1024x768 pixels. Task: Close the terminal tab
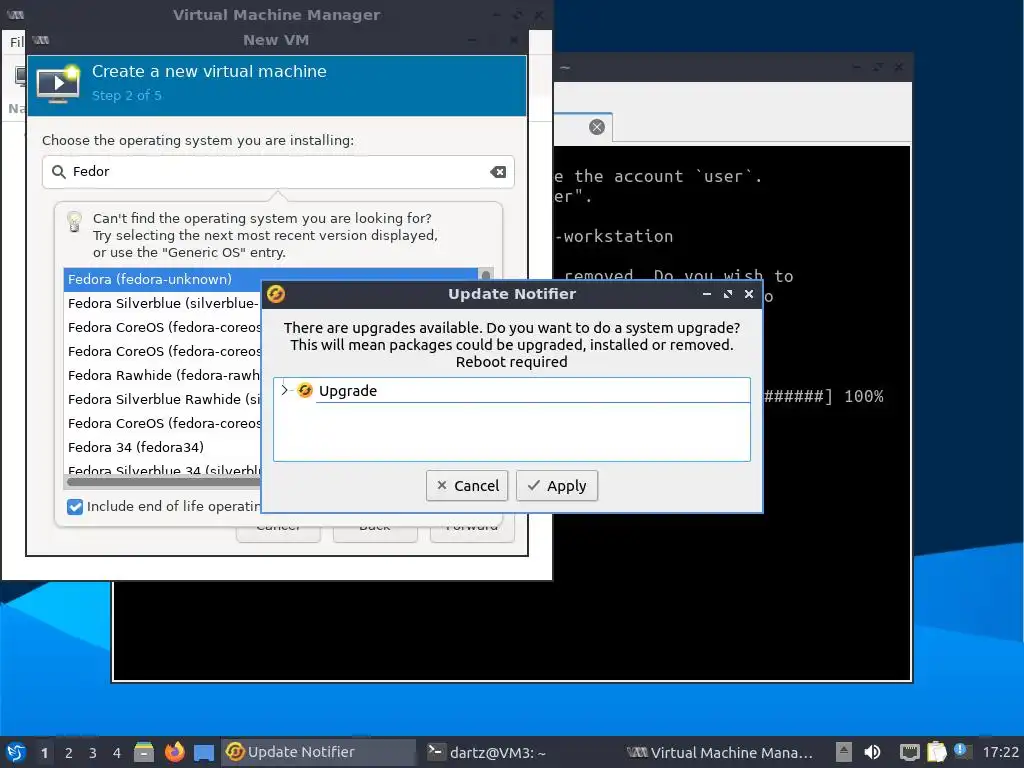click(596, 127)
